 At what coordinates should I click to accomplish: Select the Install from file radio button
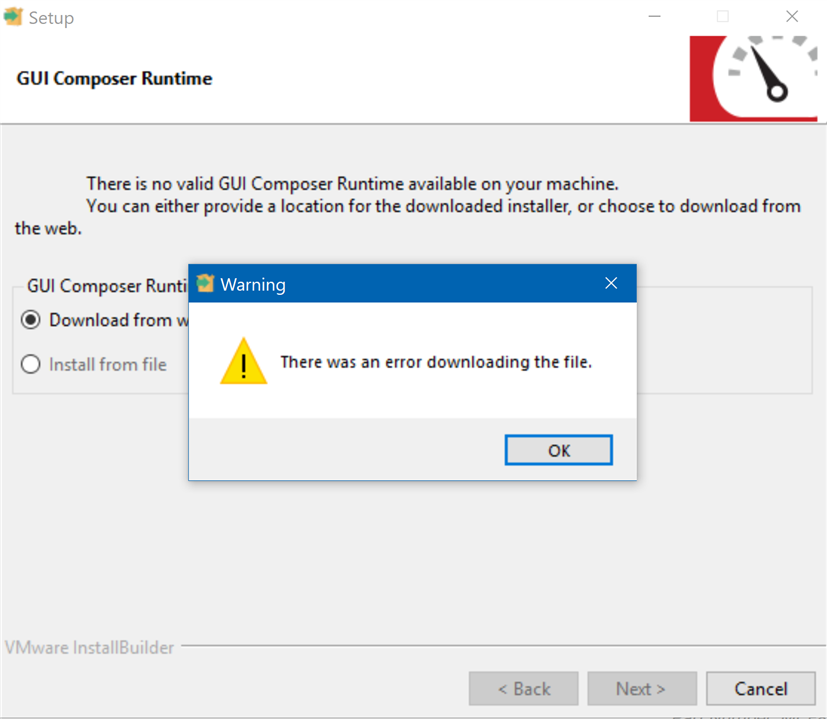click(x=31, y=364)
